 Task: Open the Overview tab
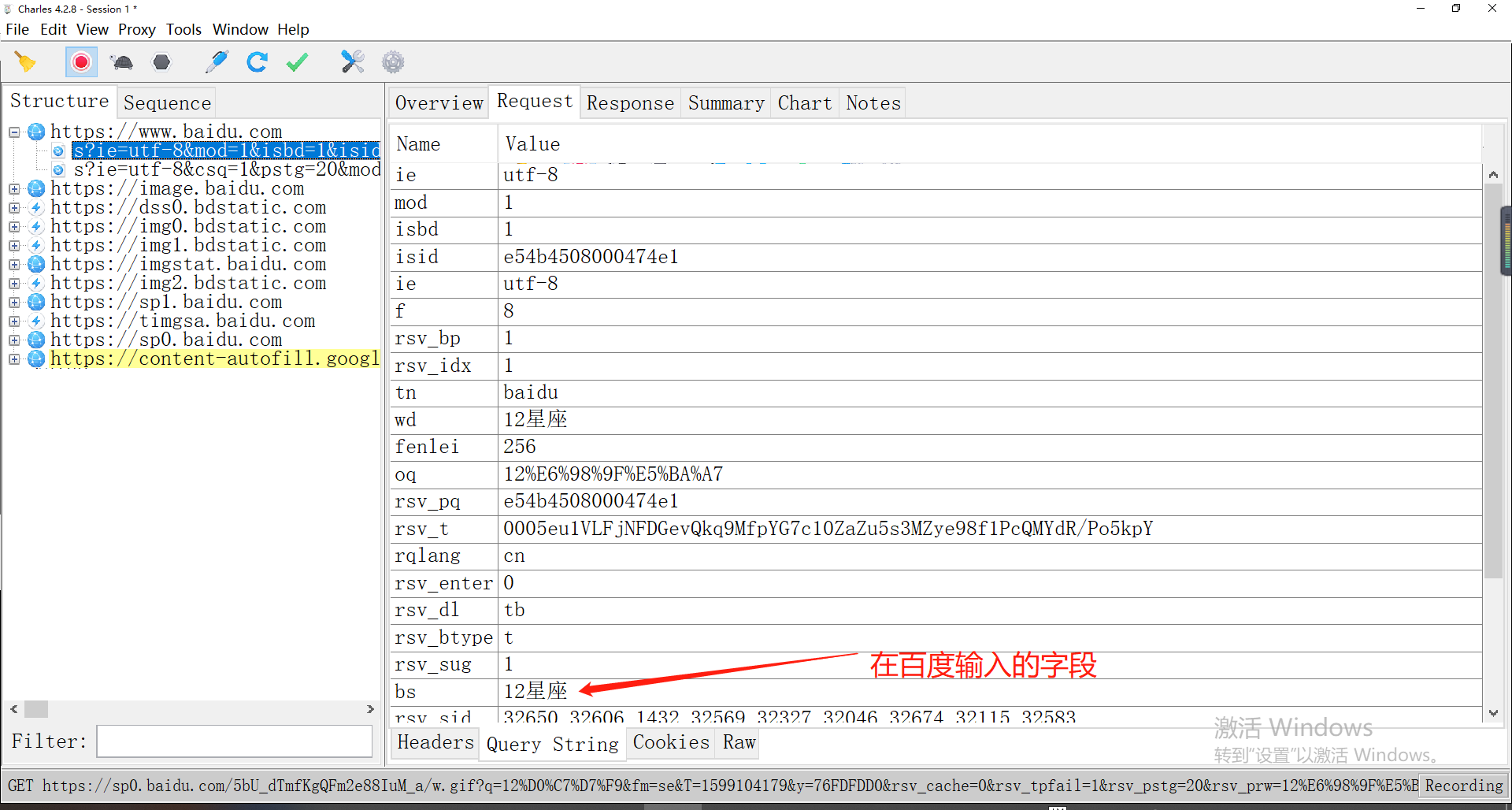(x=439, y=103)
